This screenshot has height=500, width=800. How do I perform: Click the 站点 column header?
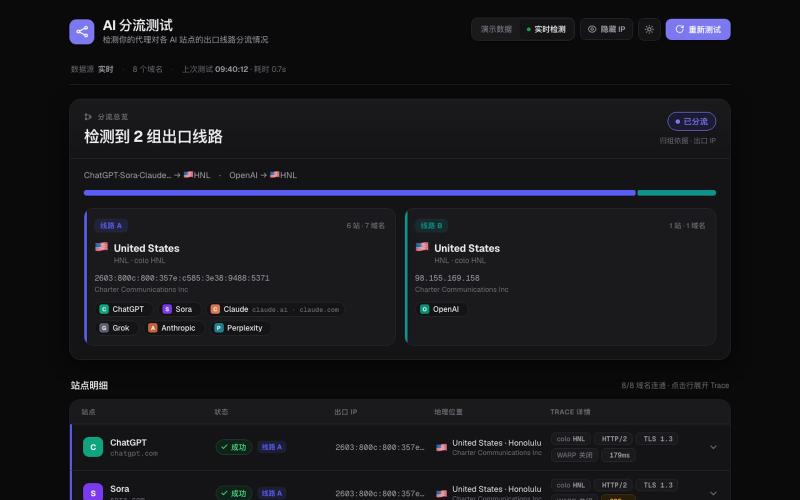pyautogui.click(x=88, y=412)
